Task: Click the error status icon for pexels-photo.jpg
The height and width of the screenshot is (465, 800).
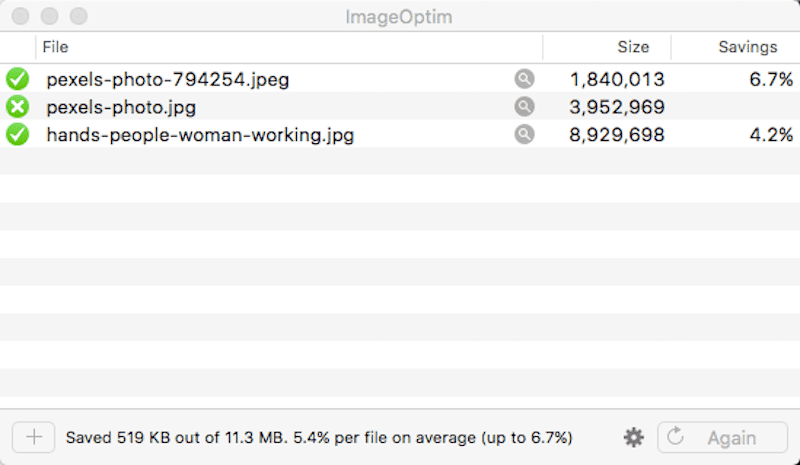Action: (17, 107)
